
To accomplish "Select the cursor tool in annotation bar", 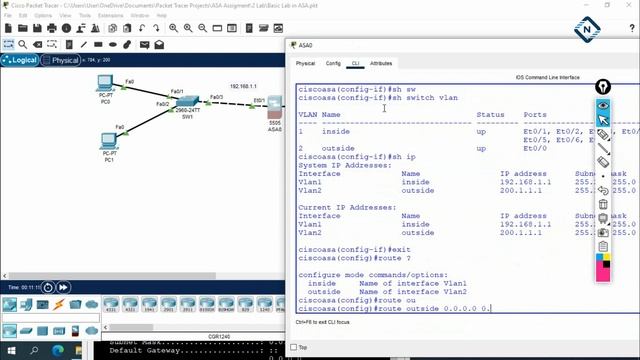I will (603, 120).
